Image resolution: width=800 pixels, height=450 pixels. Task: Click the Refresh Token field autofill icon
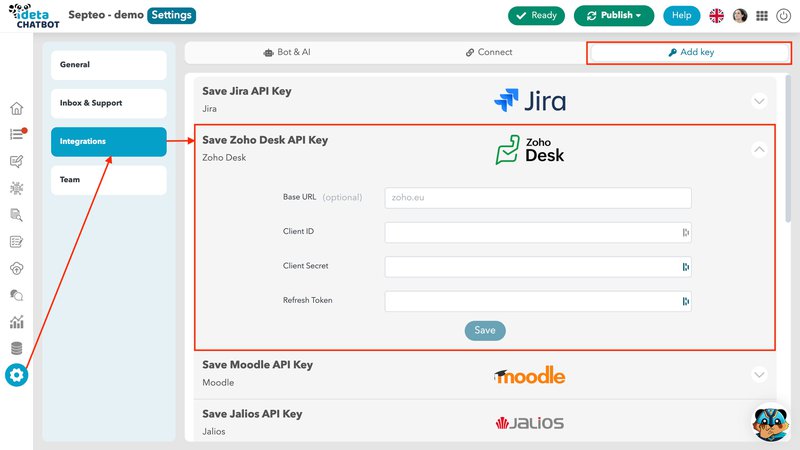(686, 302)
